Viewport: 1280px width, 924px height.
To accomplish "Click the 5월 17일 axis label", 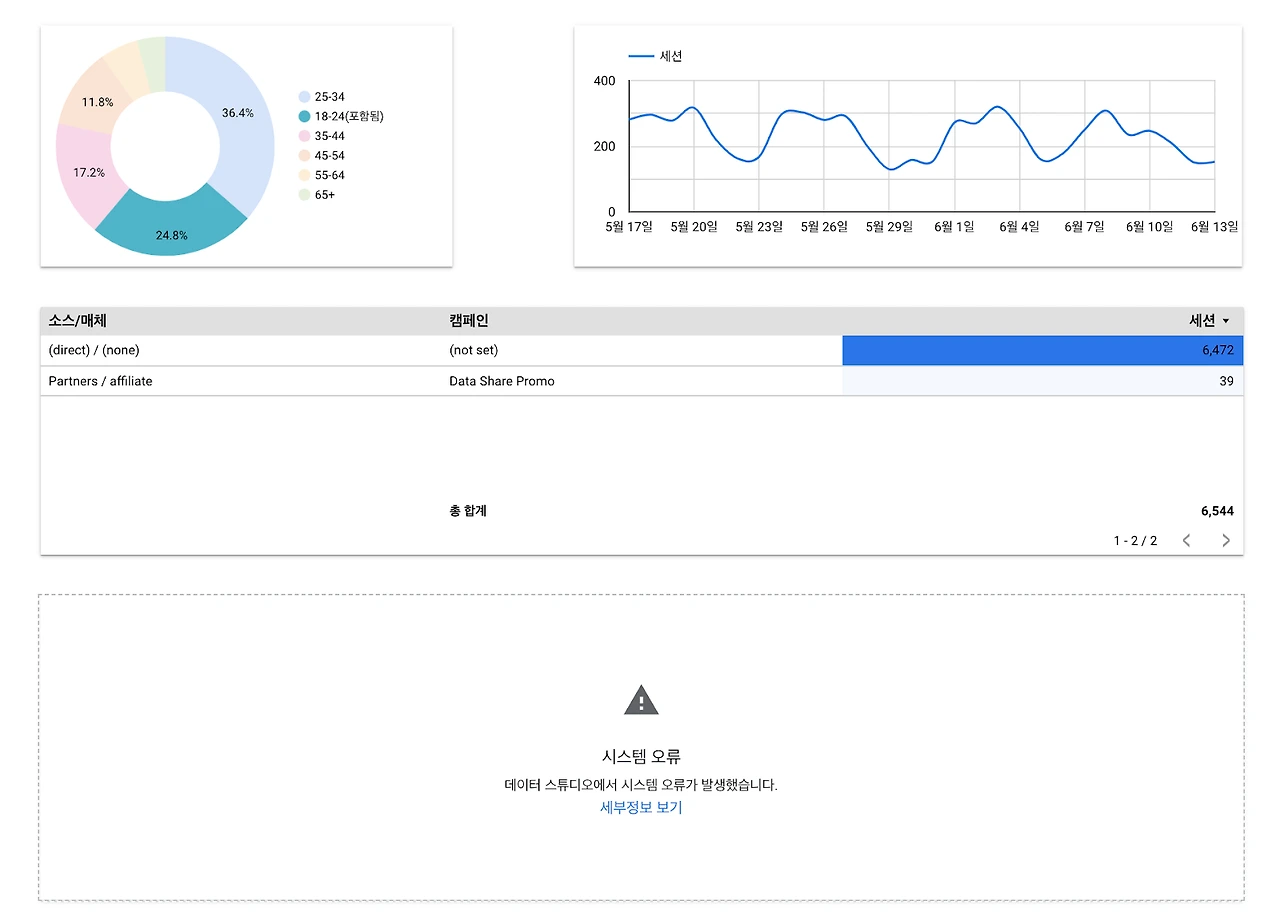I will (x=629, y=227).
